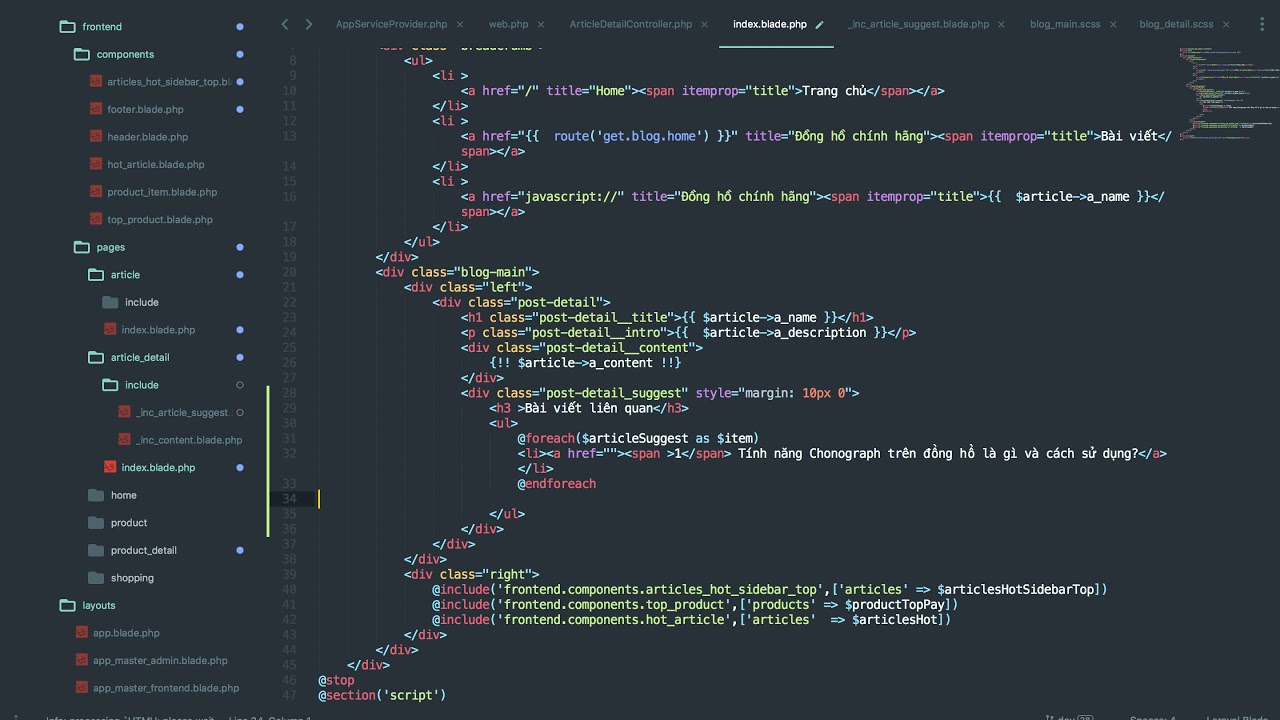Click the folder icon of product_detail
Image resolution: width=1280 pixels, height=720 pixels.
96,550
